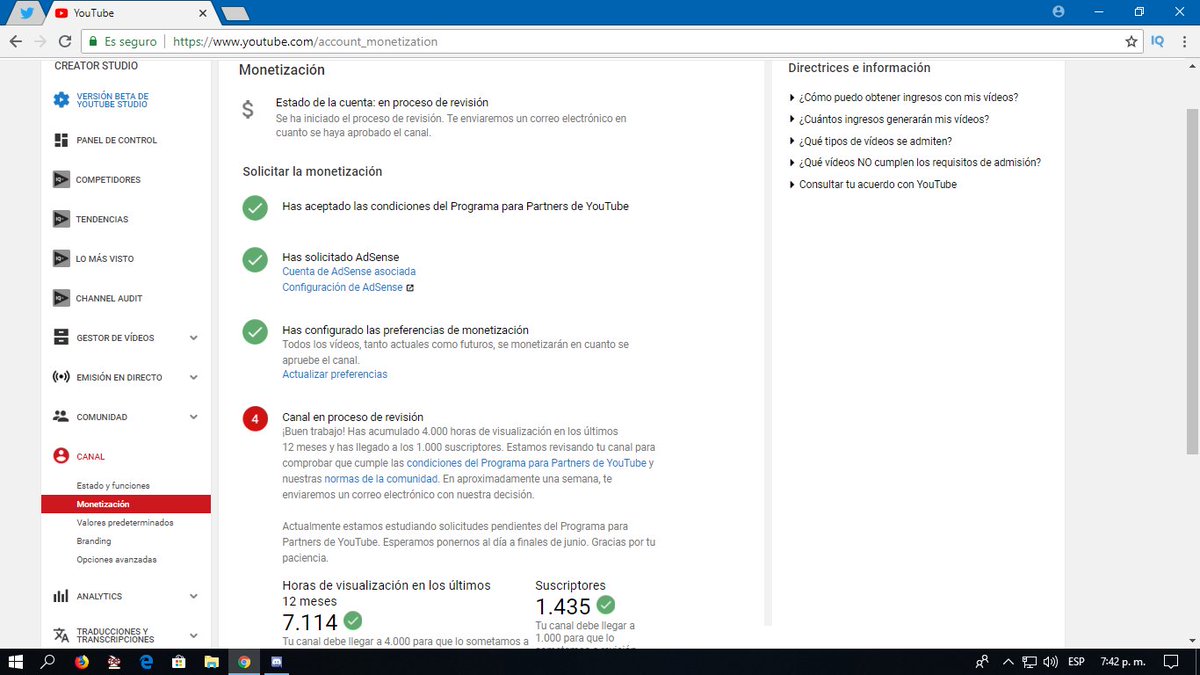Open Opciones avanzadas
This screenshot has width=1200, height=675.
(x=117, y=560)
